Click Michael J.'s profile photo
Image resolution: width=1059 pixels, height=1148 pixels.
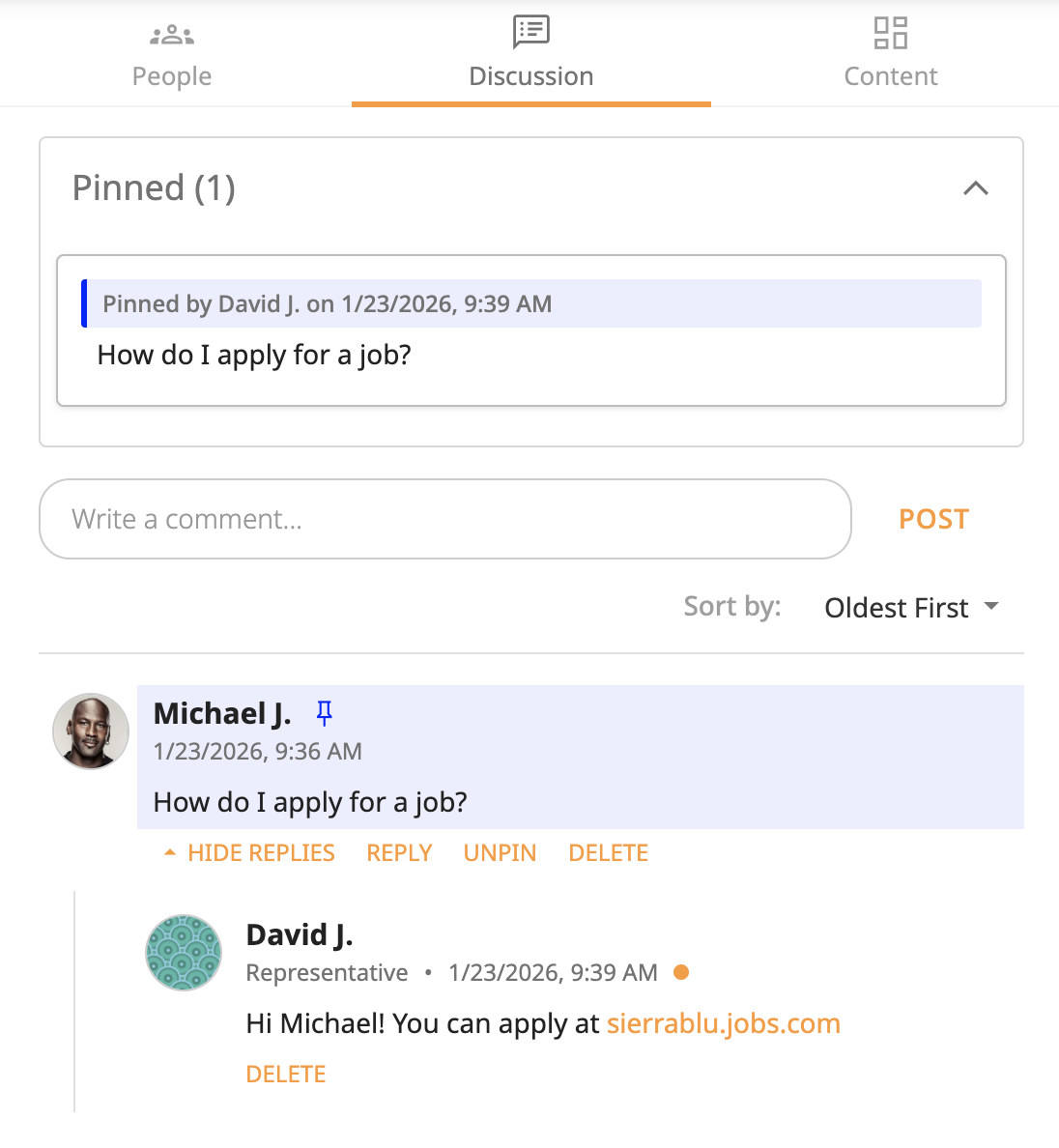tap(91, 731)
